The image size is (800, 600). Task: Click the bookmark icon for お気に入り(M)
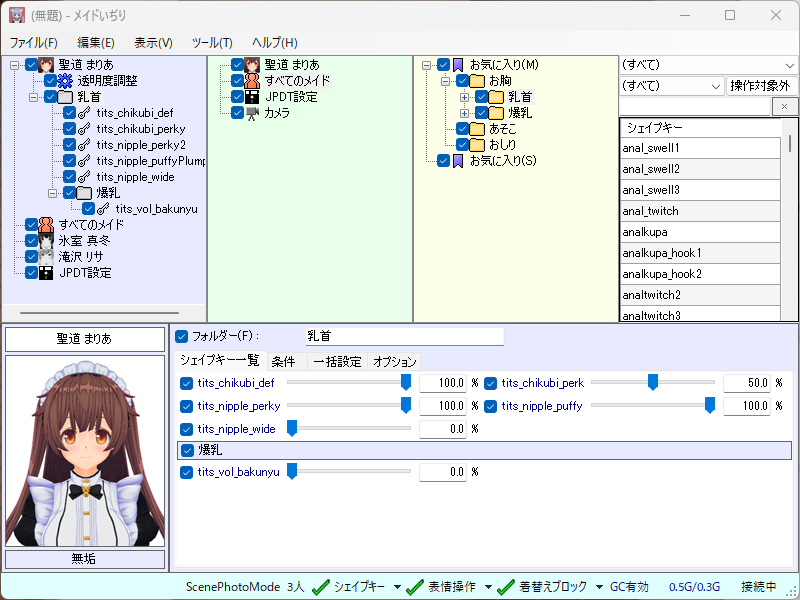pyautogui.click(x=458, y=65)
